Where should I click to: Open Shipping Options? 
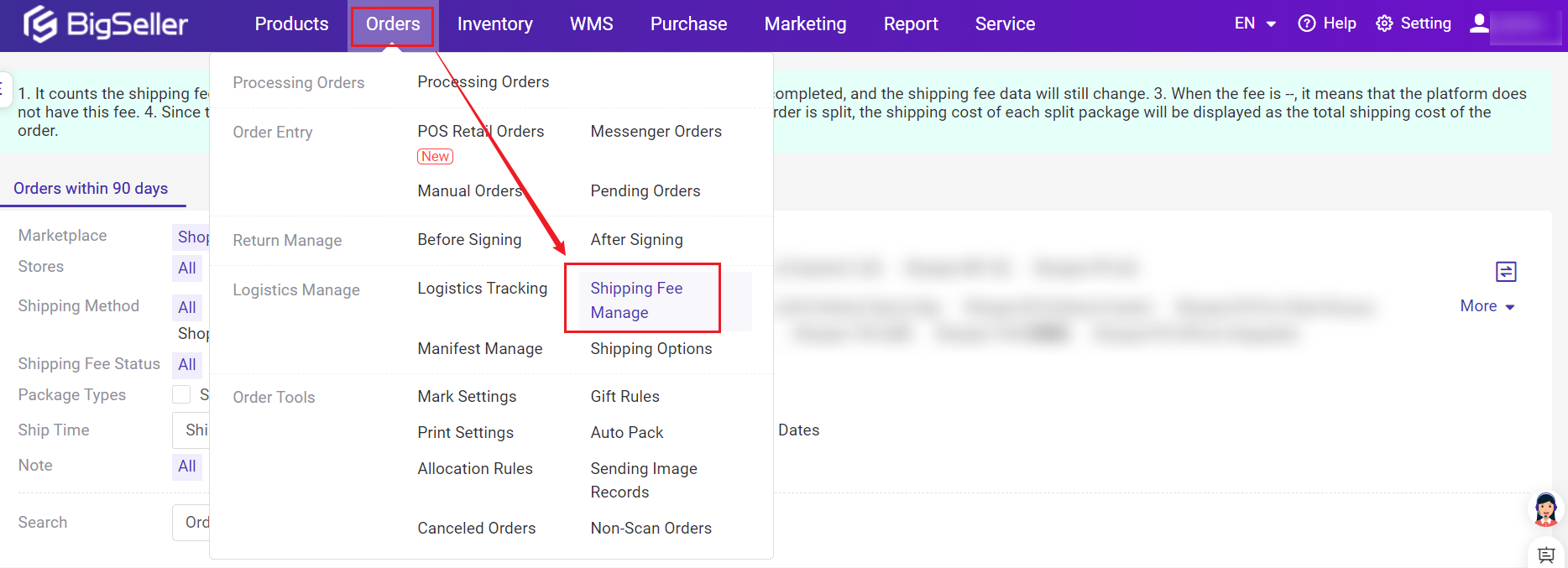point(651,349)
